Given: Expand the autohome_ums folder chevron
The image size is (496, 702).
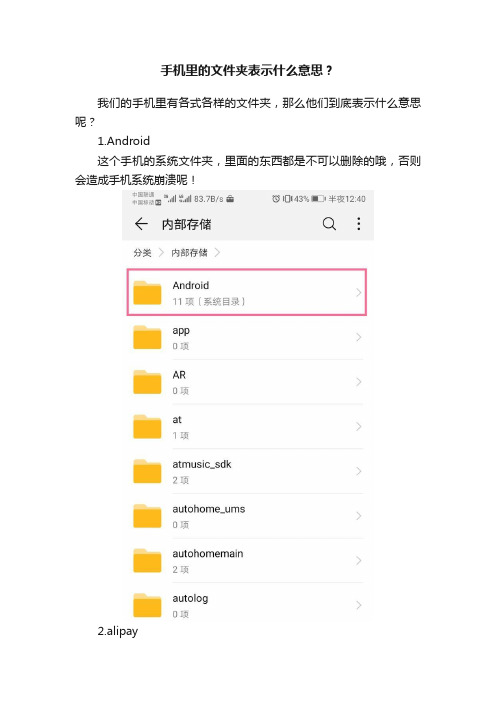Looking at the screenshot, I should pos(359,516).
